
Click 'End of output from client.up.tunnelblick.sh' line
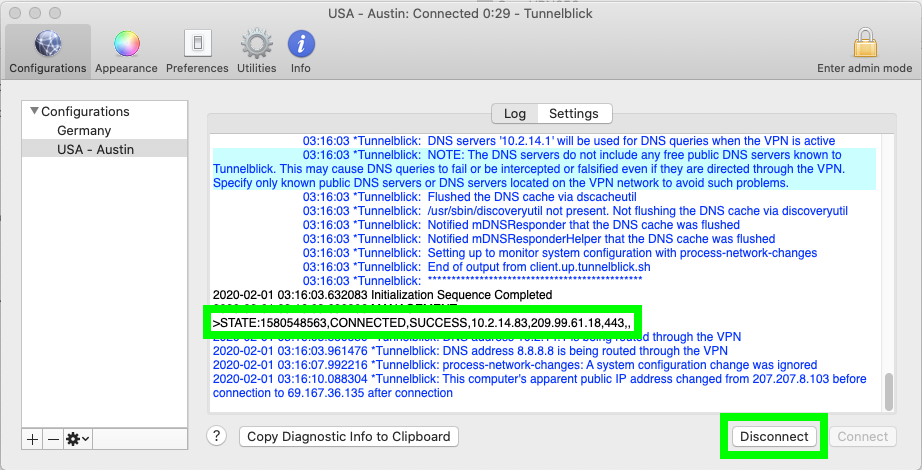click(476, 267)
